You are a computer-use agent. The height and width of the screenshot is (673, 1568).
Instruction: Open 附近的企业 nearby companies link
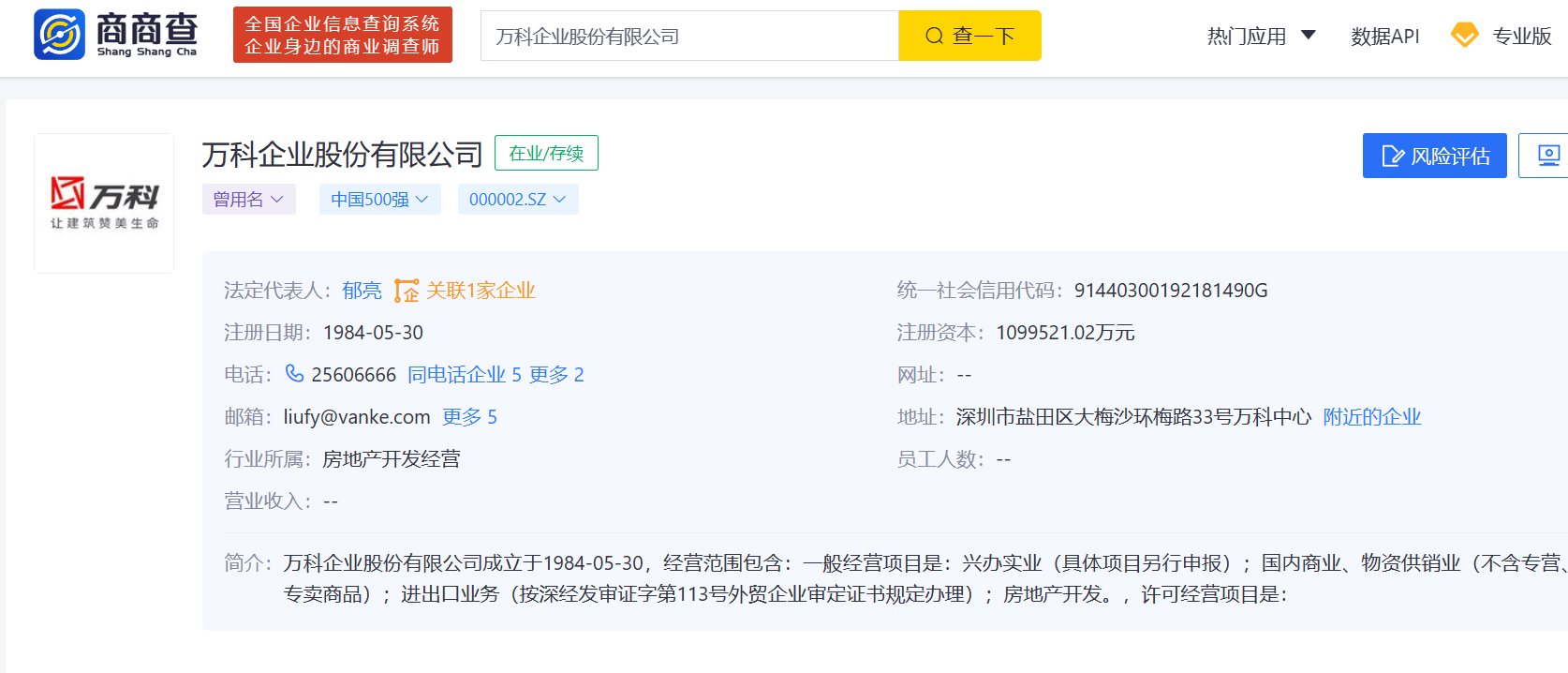(x=1371, y=417)
